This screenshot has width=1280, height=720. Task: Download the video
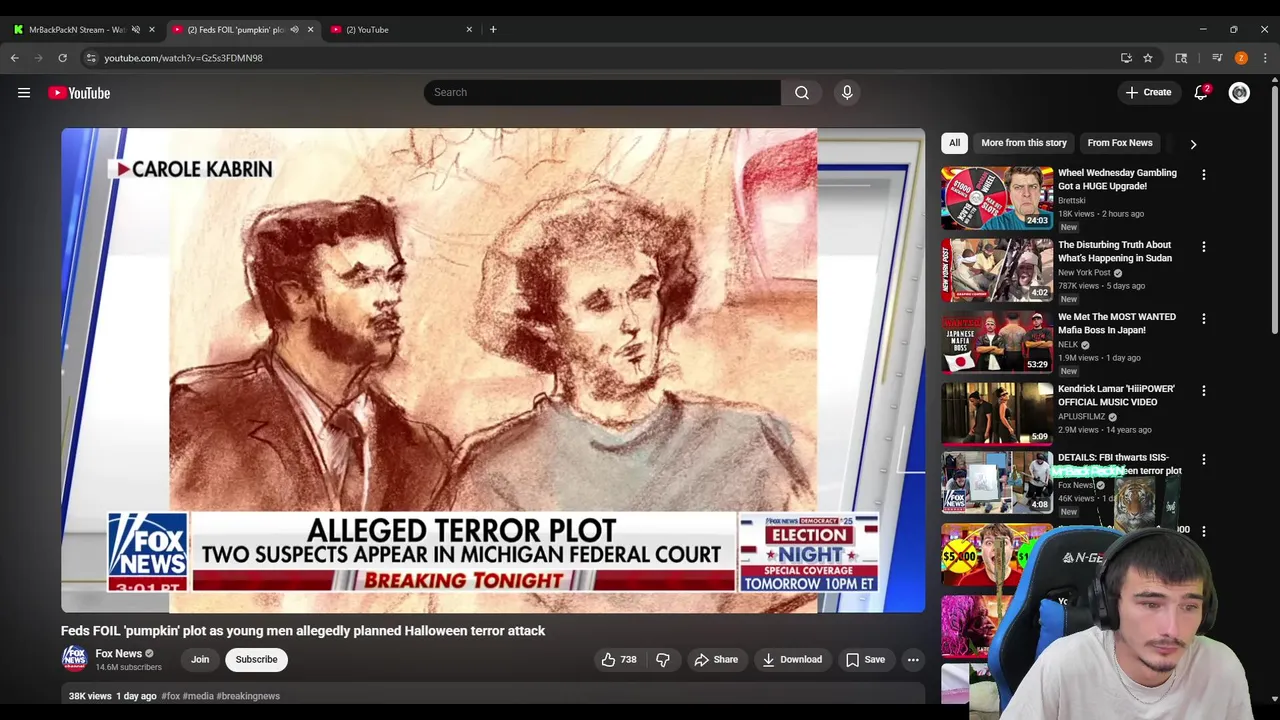pyautogui.click(x=791, y=659)
